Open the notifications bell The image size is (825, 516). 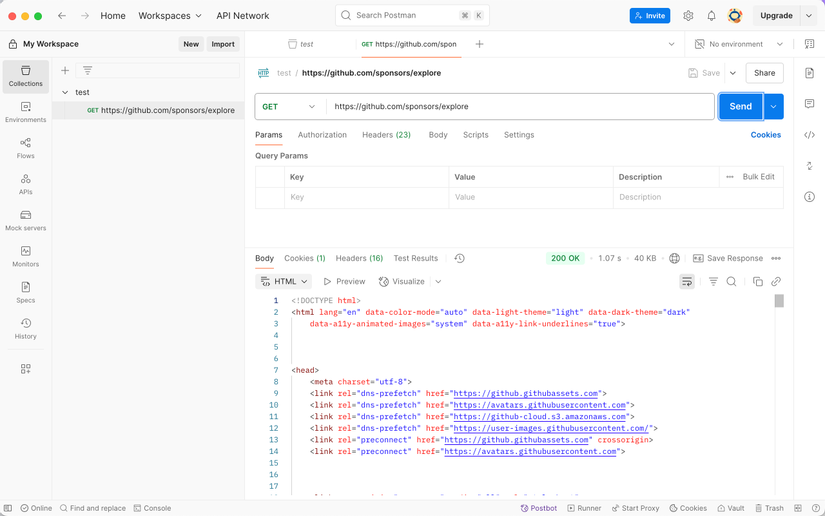click(x=711, y=16)
